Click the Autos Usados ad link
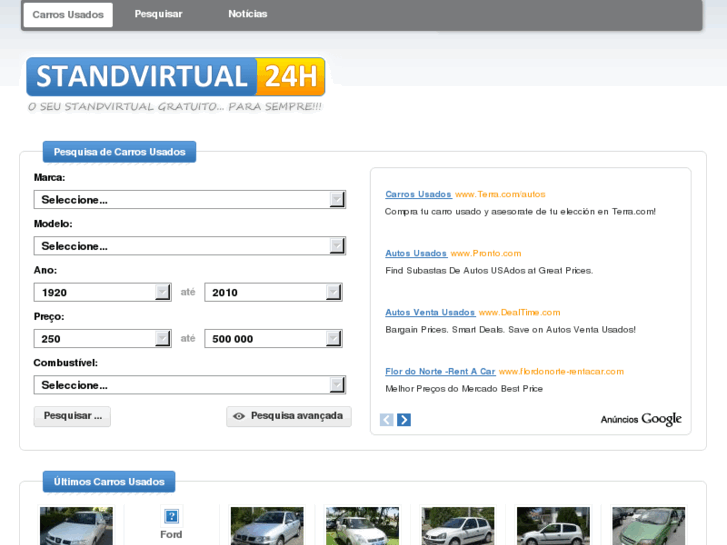This screenshot has width=727, height=545. 416,253
